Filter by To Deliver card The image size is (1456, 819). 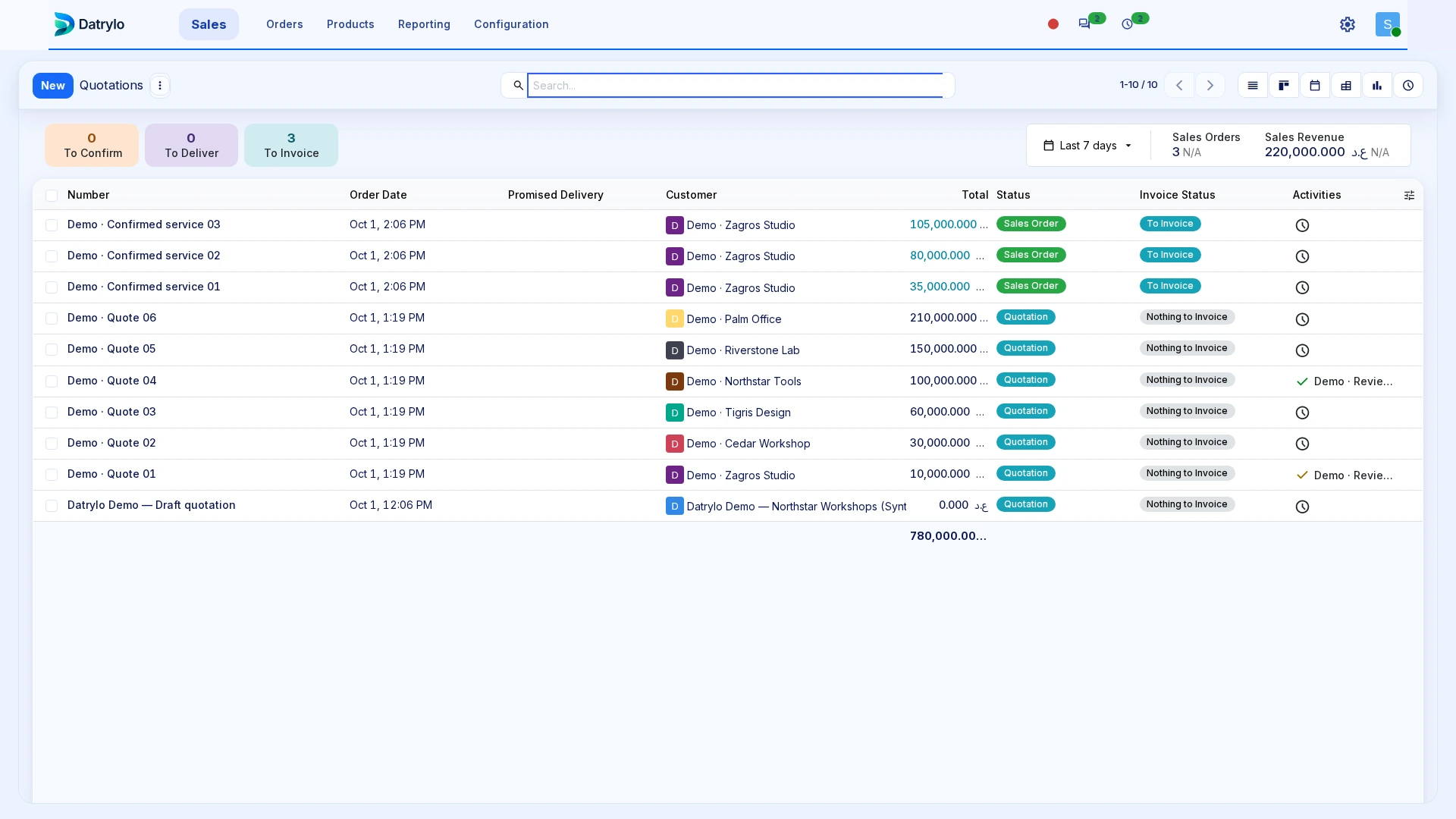[x=191, y=146]
